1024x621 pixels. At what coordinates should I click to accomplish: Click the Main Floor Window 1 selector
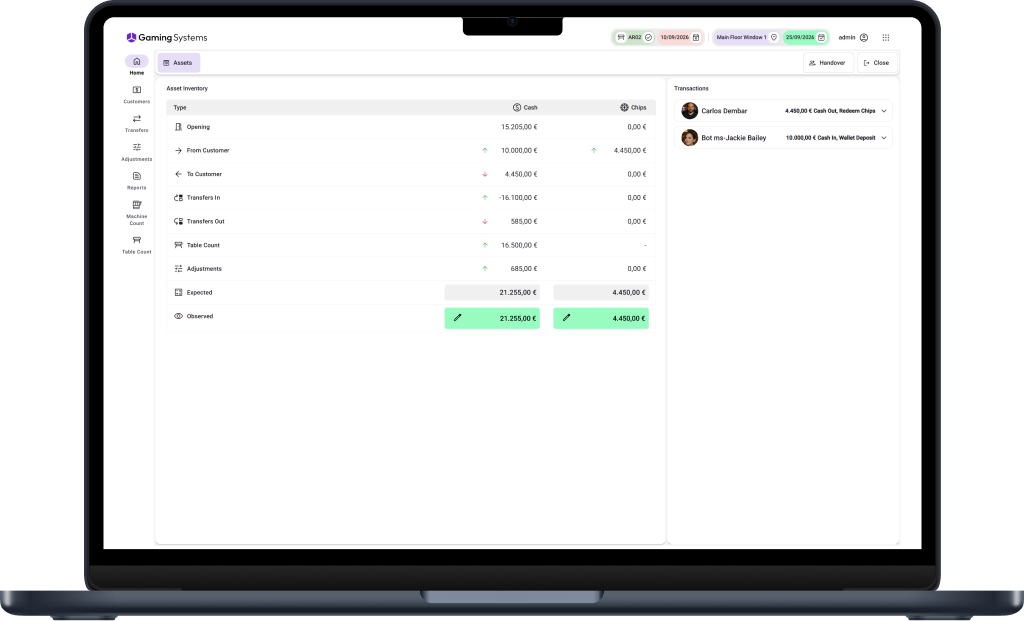click(746, 37)
